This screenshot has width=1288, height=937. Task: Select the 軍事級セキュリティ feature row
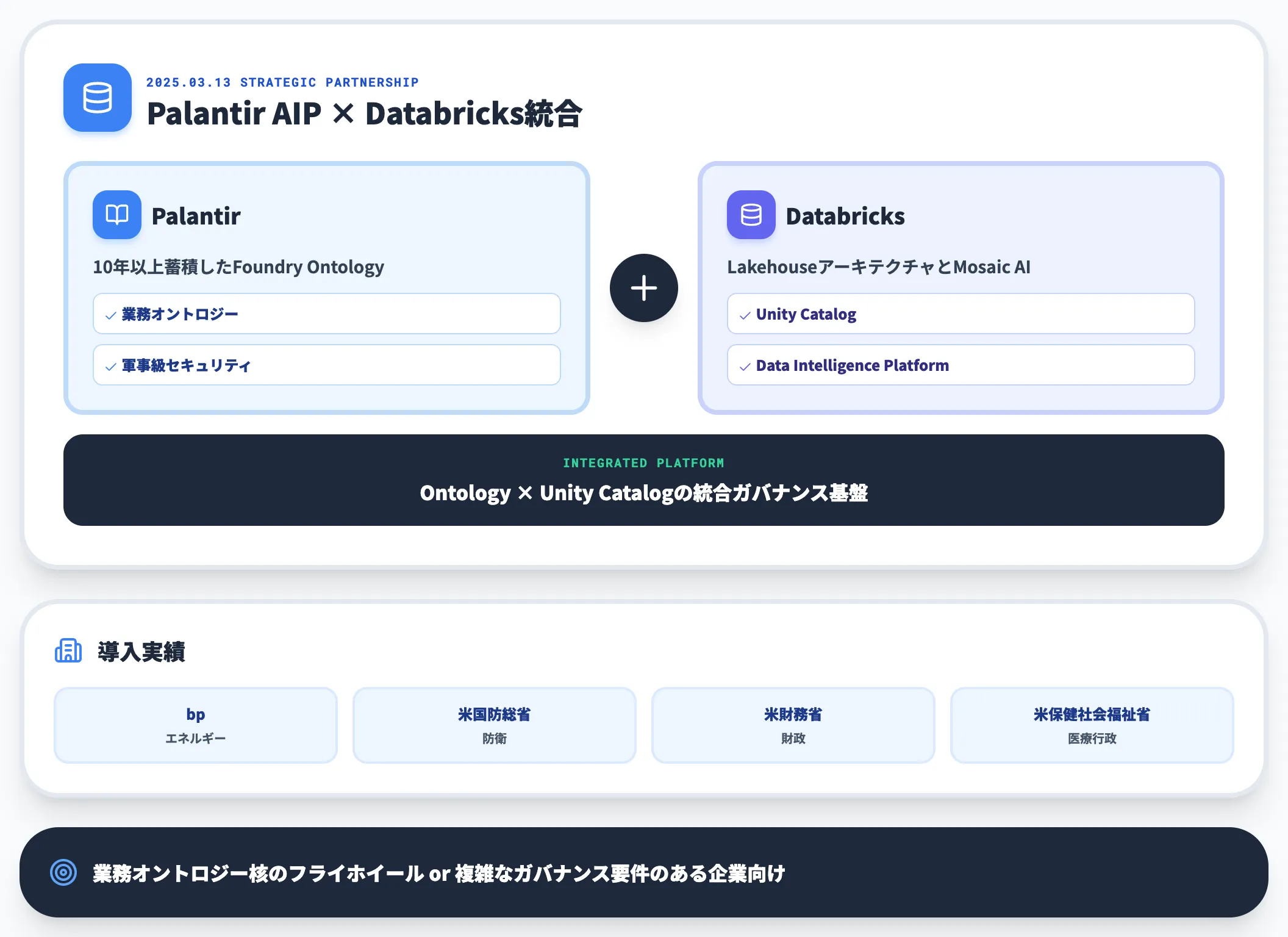pos(327,365)
